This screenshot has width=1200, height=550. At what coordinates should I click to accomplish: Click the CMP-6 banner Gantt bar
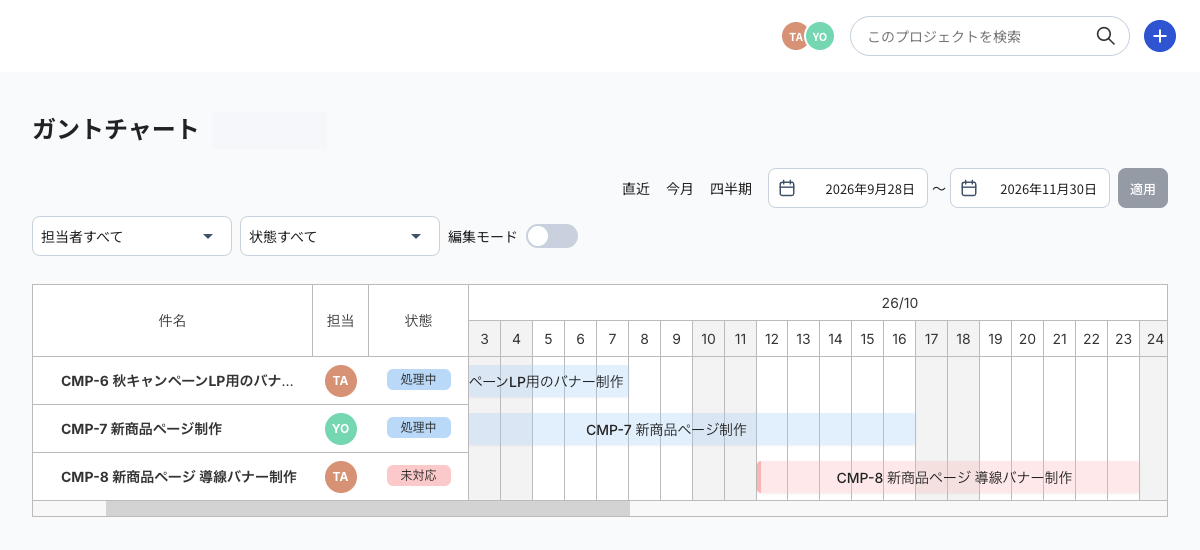point(548,381)
